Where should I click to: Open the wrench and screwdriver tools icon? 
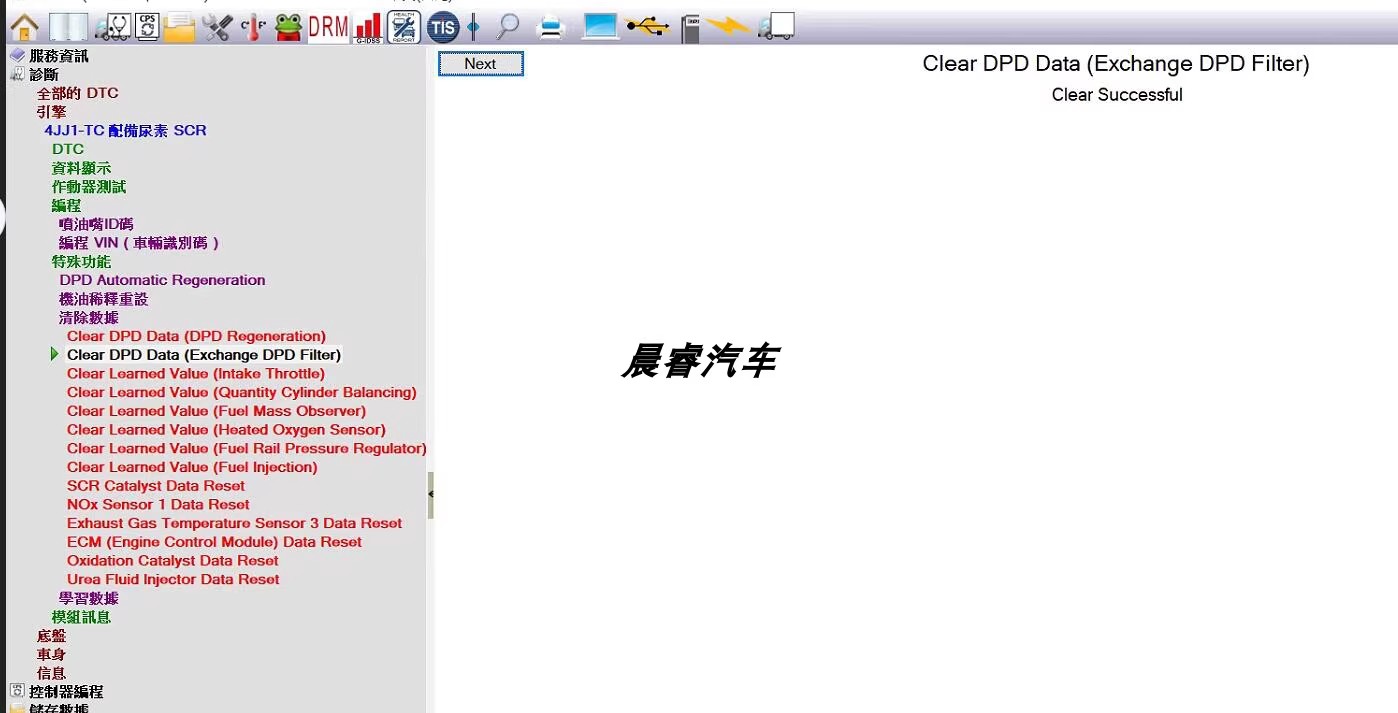pyautogui.click(x=217, y=27)
